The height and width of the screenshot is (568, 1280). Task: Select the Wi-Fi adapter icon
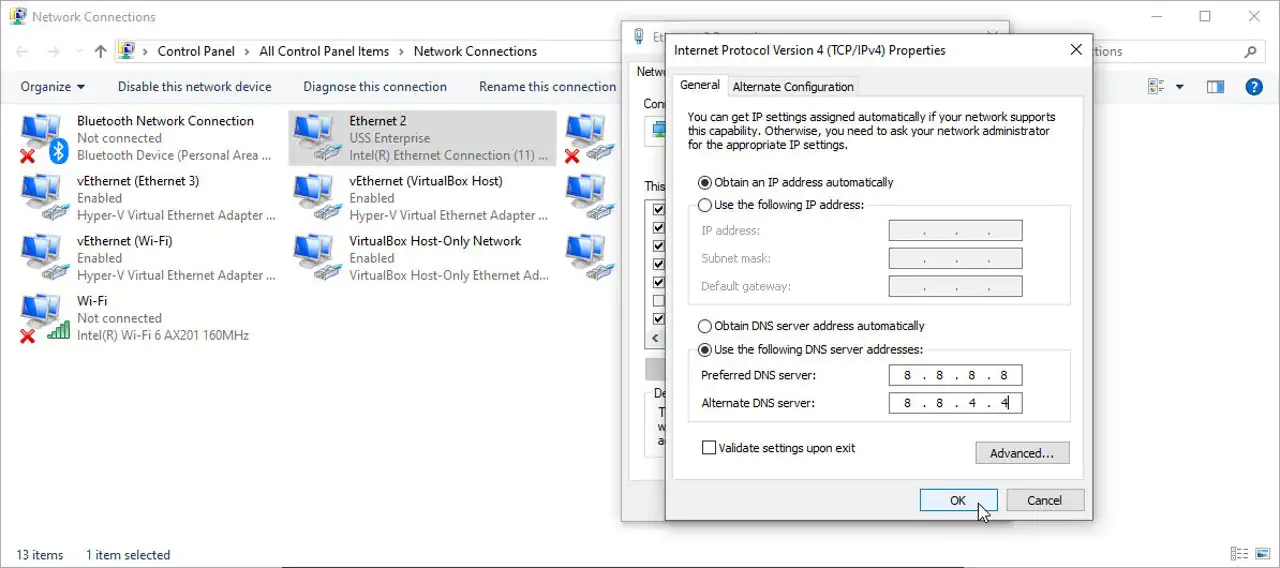pyautogui.click(x=43, y=317)
